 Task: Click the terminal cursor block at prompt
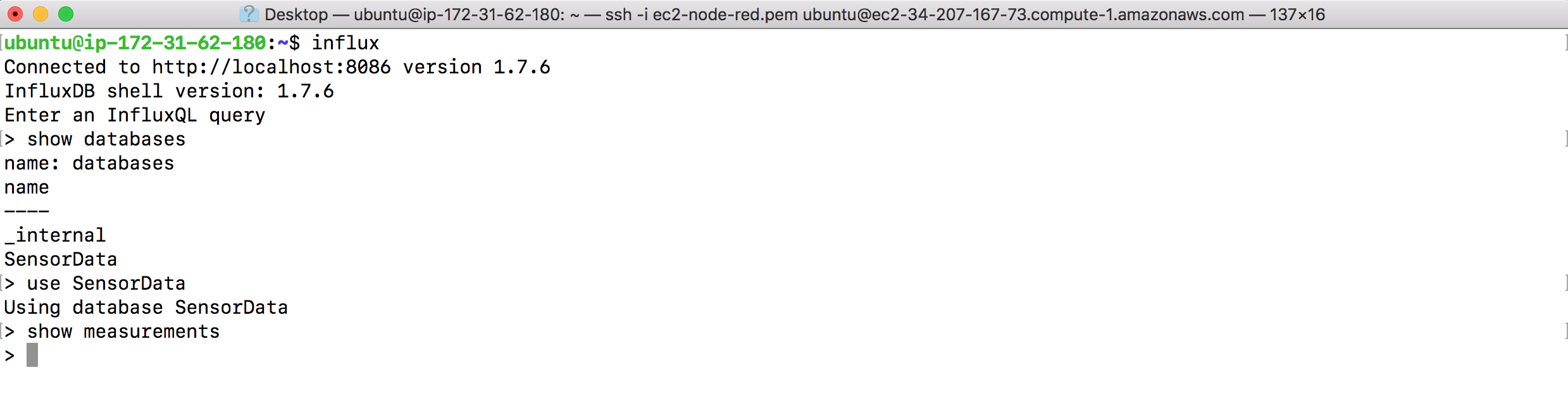click(x=32, y=355)
